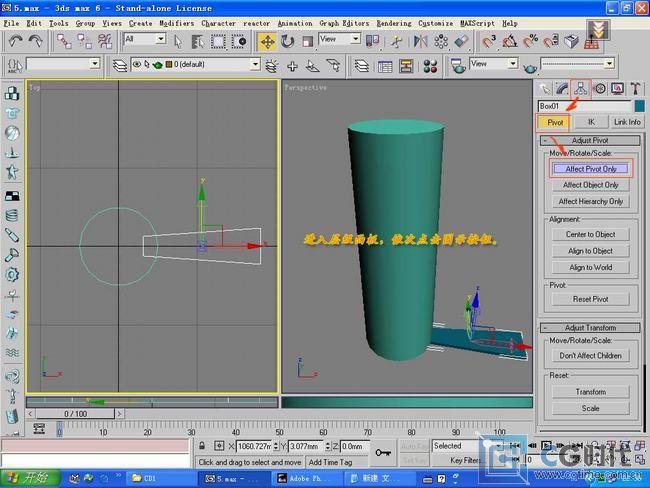Toggle the Affect Object Only button
The image size is (650, 488).
pos(591,185)
